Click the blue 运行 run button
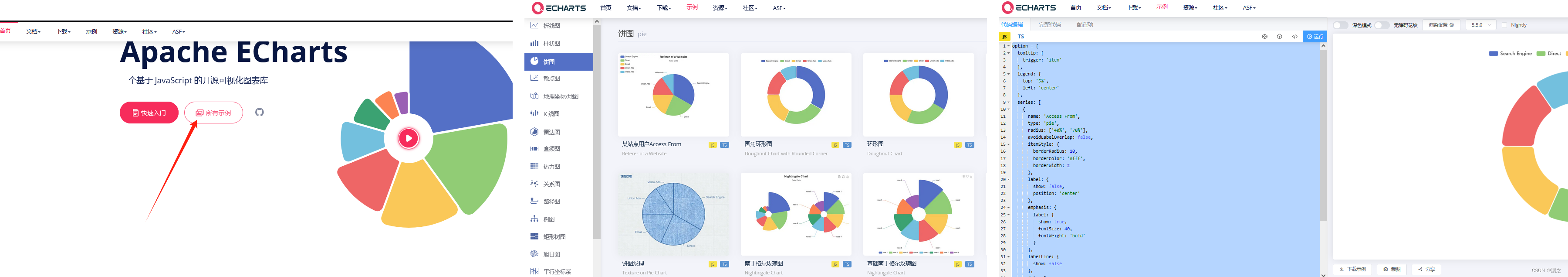 [1315, 37]
